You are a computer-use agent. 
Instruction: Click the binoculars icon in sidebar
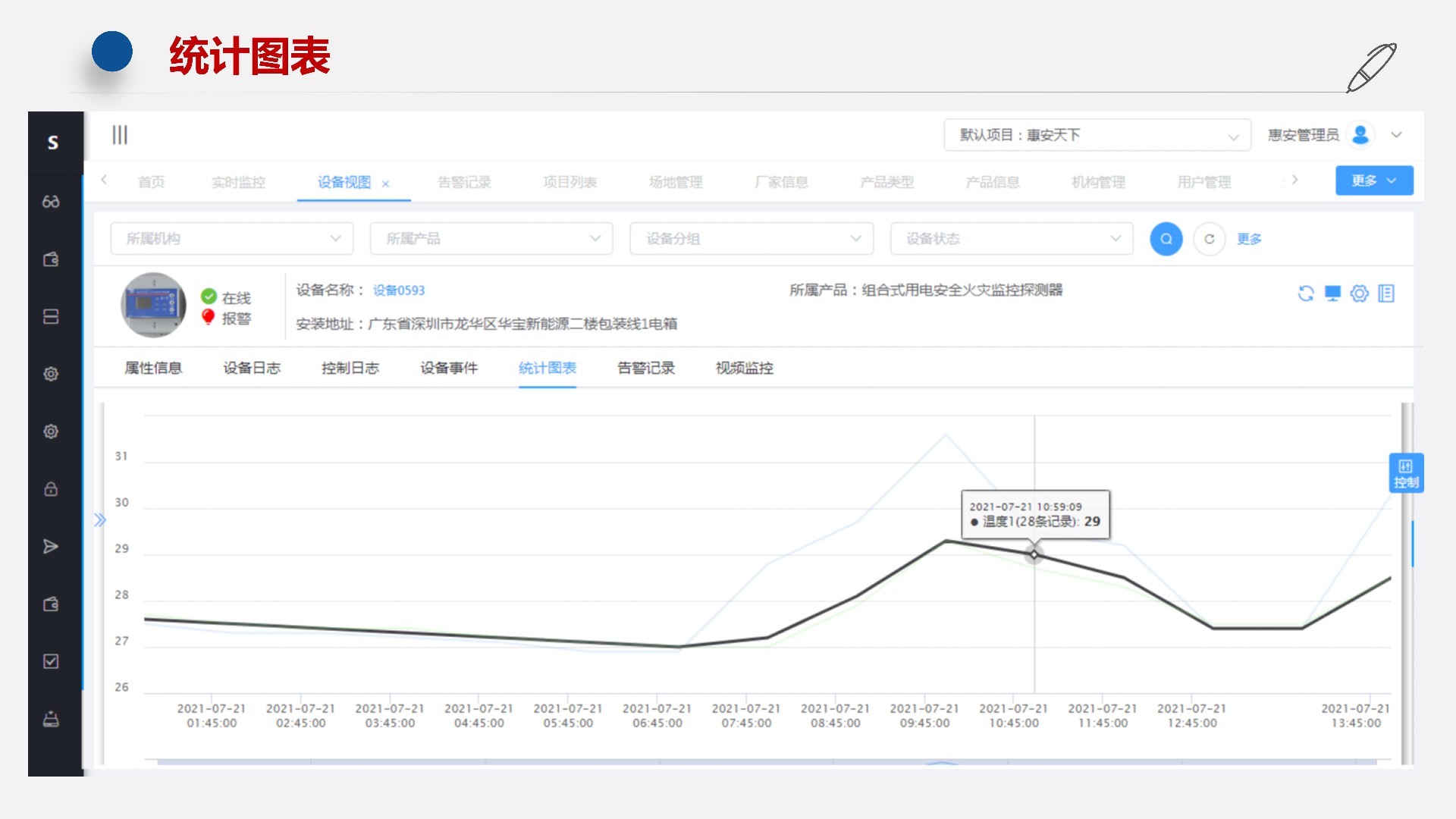pyautogui.click(x=51, y=202)
